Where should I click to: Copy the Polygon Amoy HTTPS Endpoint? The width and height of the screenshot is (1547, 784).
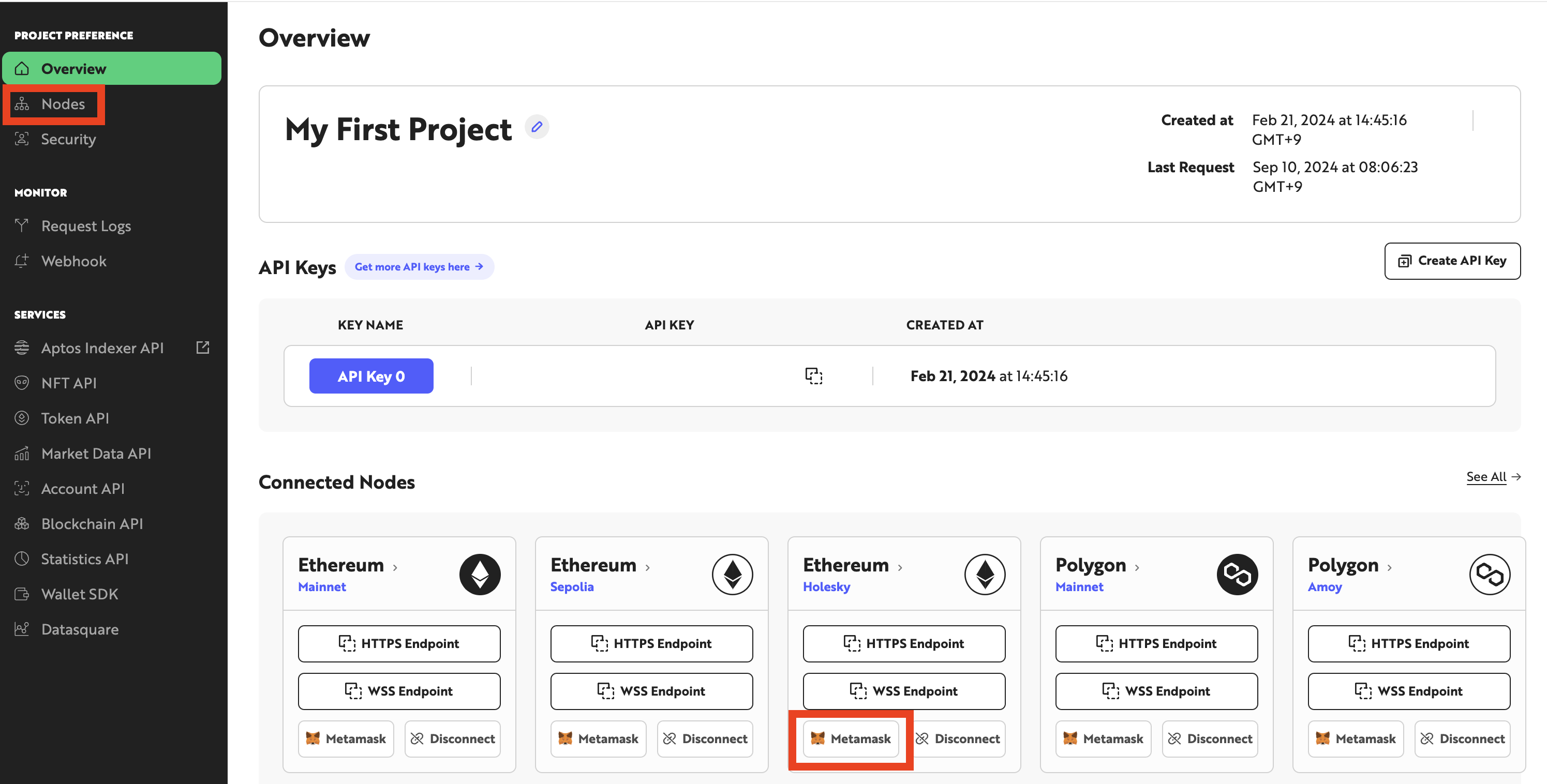click(x=1409, y=643)
